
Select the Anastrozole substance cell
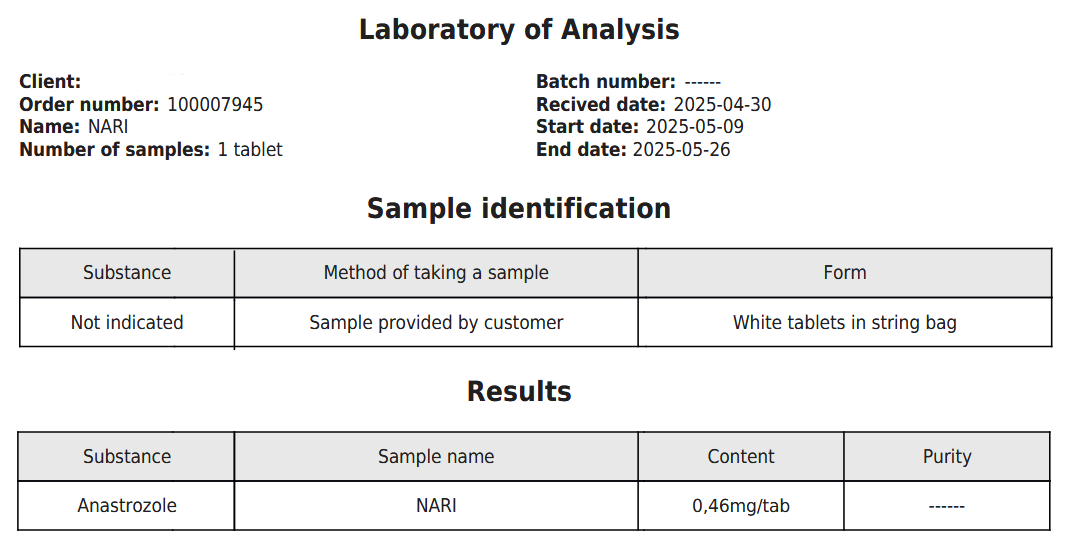(127, 506)
